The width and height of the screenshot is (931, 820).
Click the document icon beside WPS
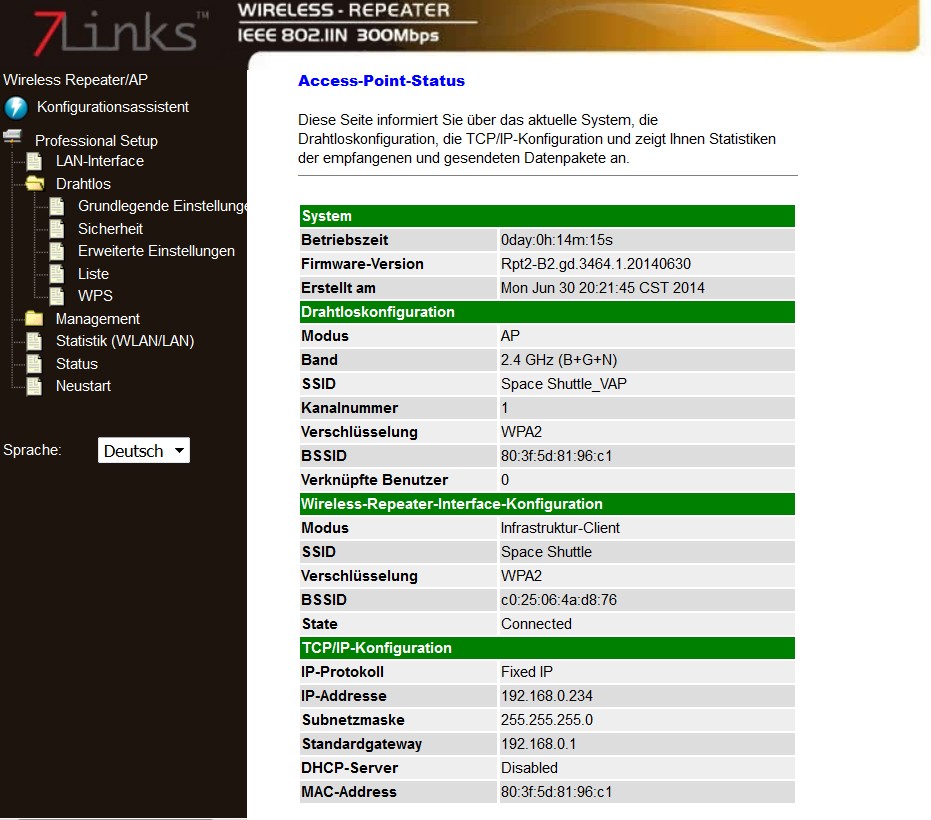58,296
